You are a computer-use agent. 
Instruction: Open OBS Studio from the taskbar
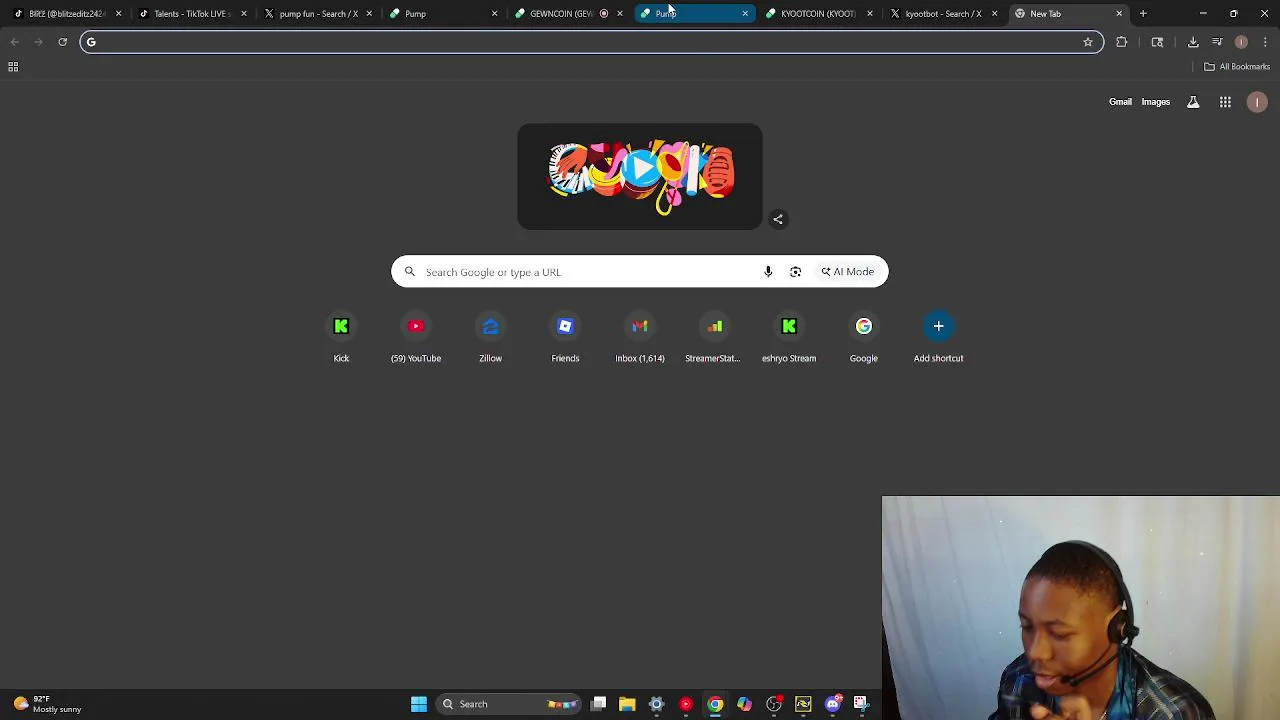[x=774, y=704]
